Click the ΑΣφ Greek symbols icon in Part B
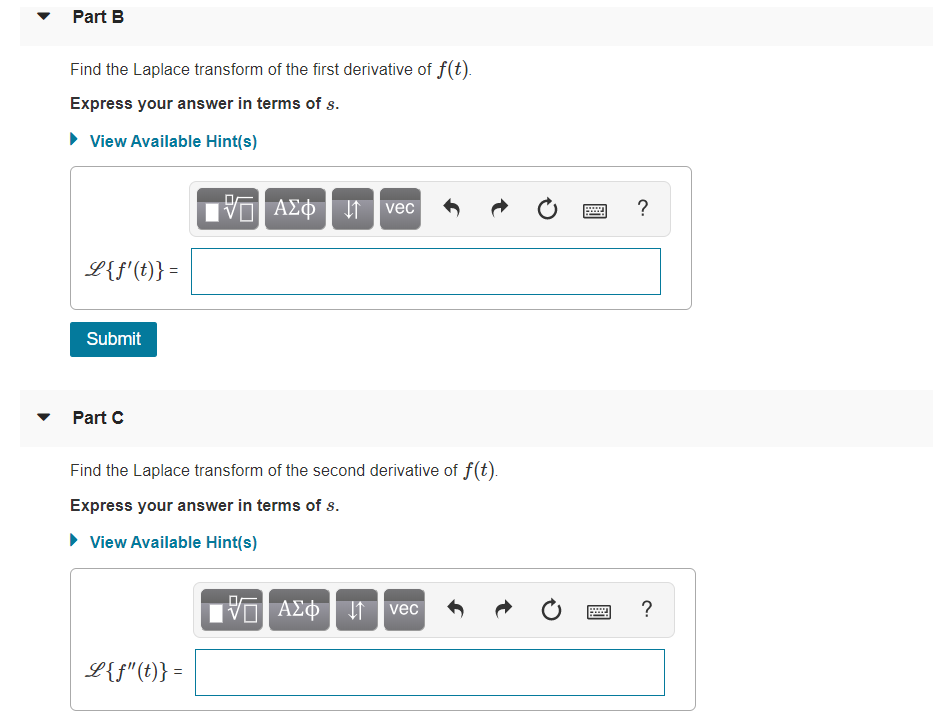Screen dimensions: 933x723 tap(295, 208)
